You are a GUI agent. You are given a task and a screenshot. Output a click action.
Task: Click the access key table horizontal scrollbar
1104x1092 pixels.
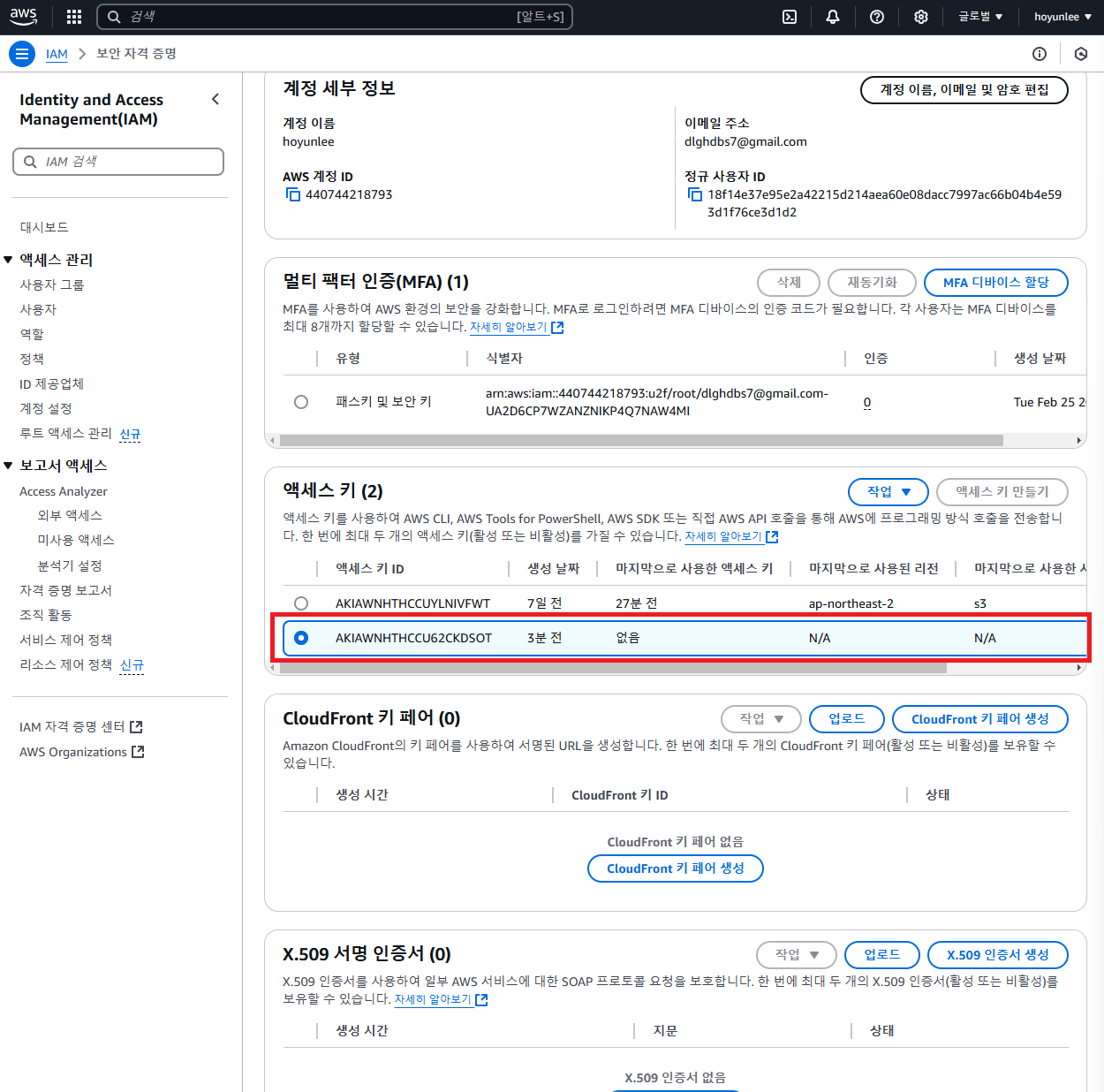[x=613, y=668]
